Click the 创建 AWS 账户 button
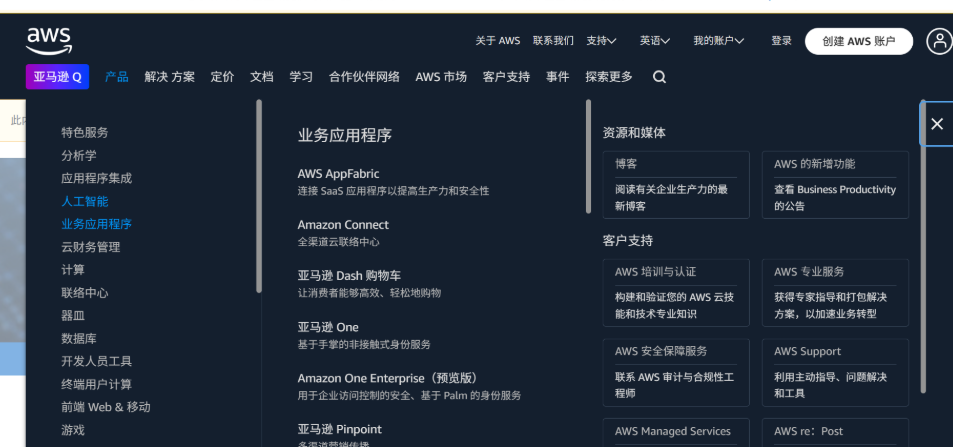The height and width of the screenshot is (447, 953). tap(859, 41)
